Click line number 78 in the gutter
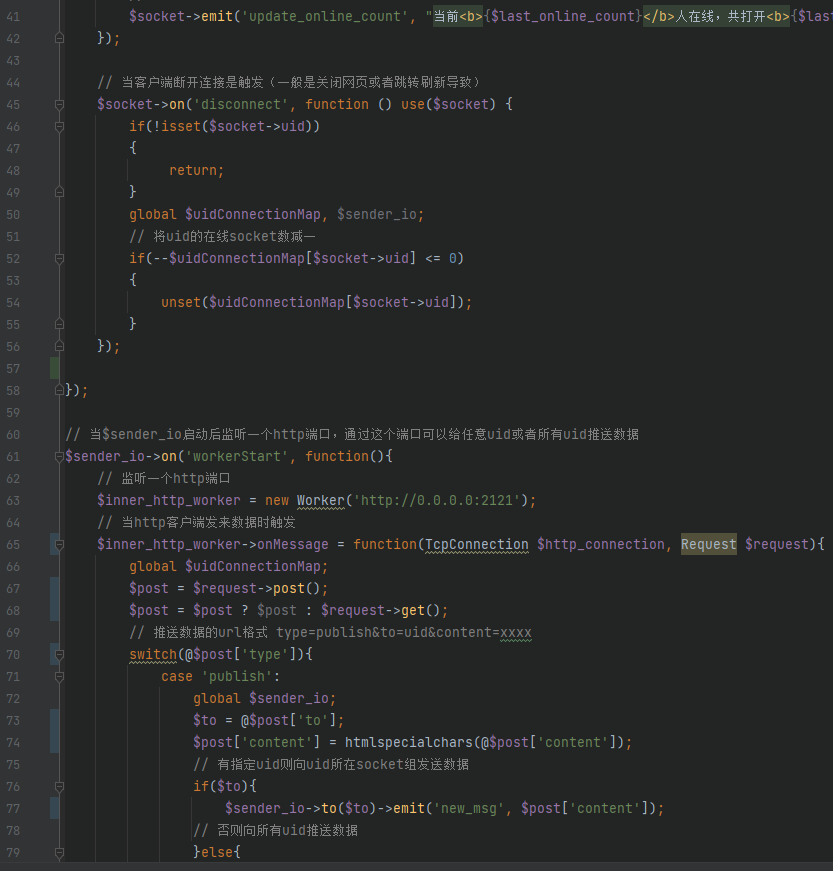This screenshot has height=871, width=833. [x=13, y=830]
